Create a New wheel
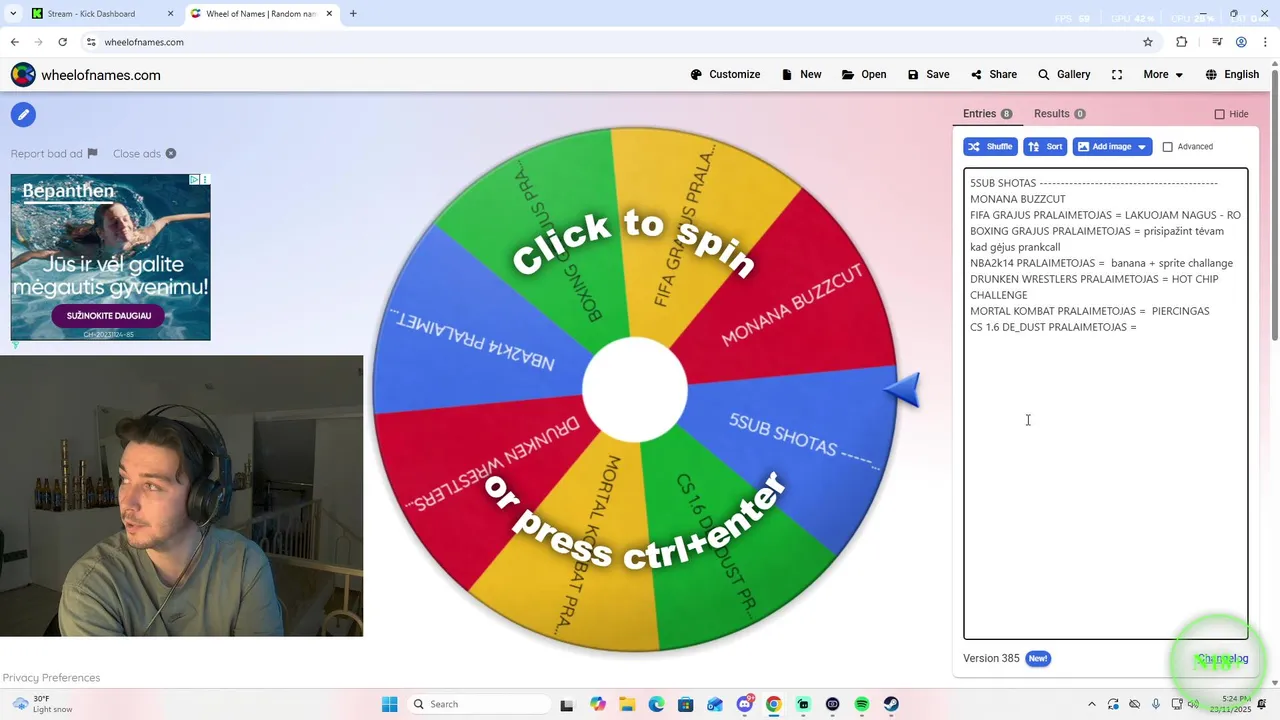 (x=801, y=75)
